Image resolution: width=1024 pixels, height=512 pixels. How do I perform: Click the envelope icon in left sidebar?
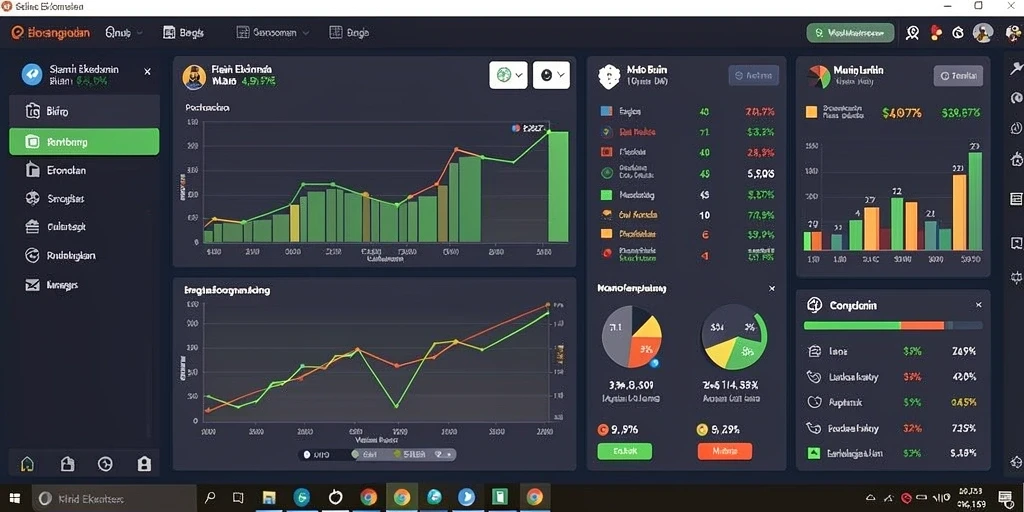coord(33,285)
